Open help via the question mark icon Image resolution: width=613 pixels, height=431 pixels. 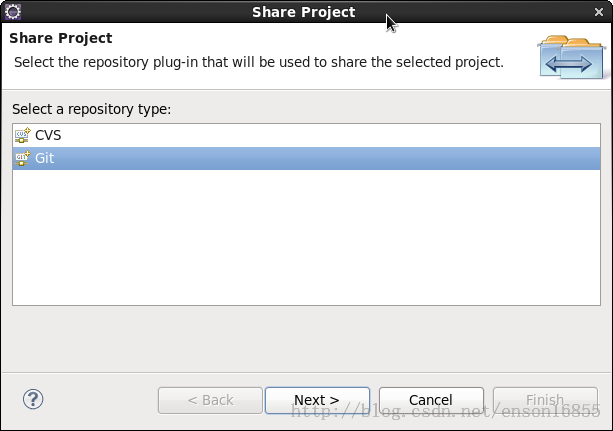(33, 399)
